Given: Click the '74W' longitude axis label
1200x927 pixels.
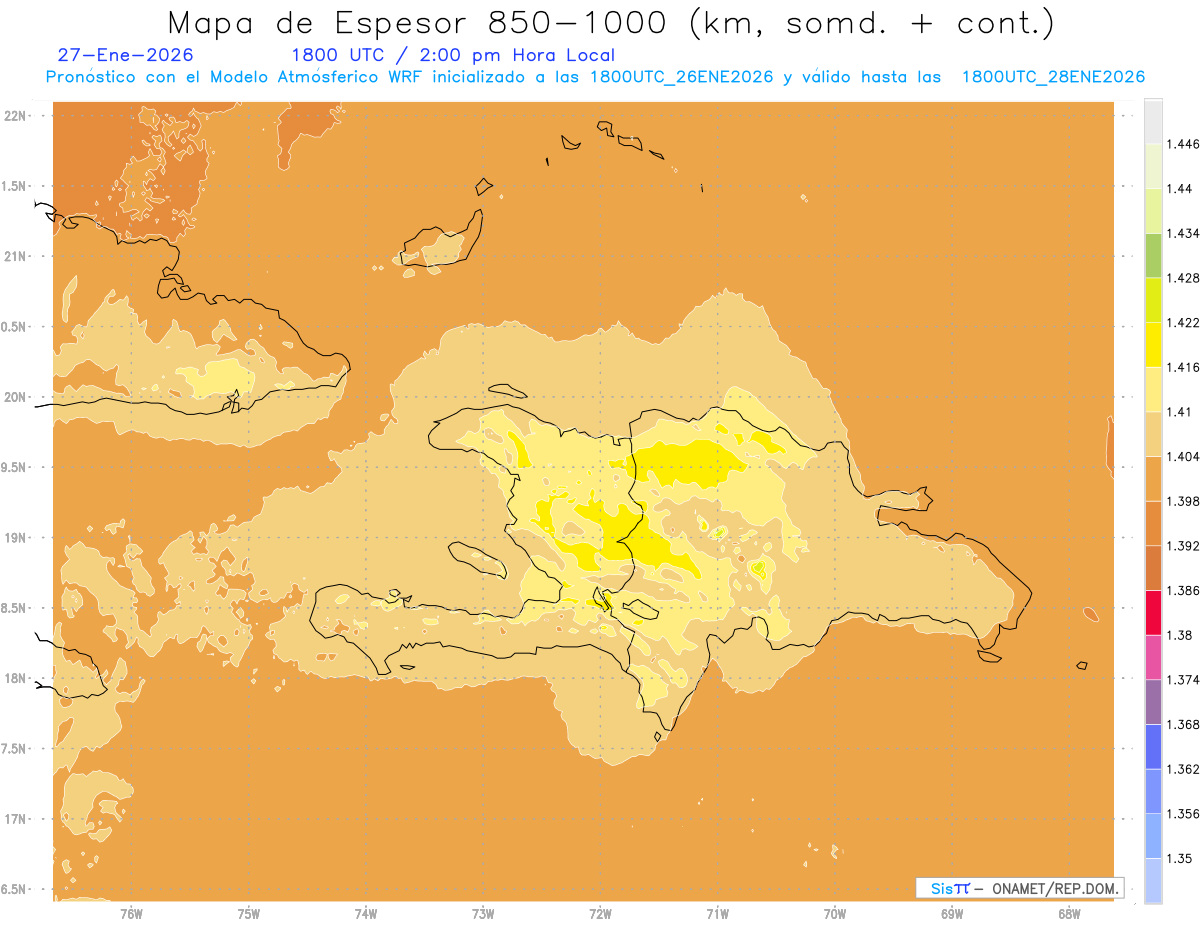Looking at the screenshot, I should click(366, 914).
